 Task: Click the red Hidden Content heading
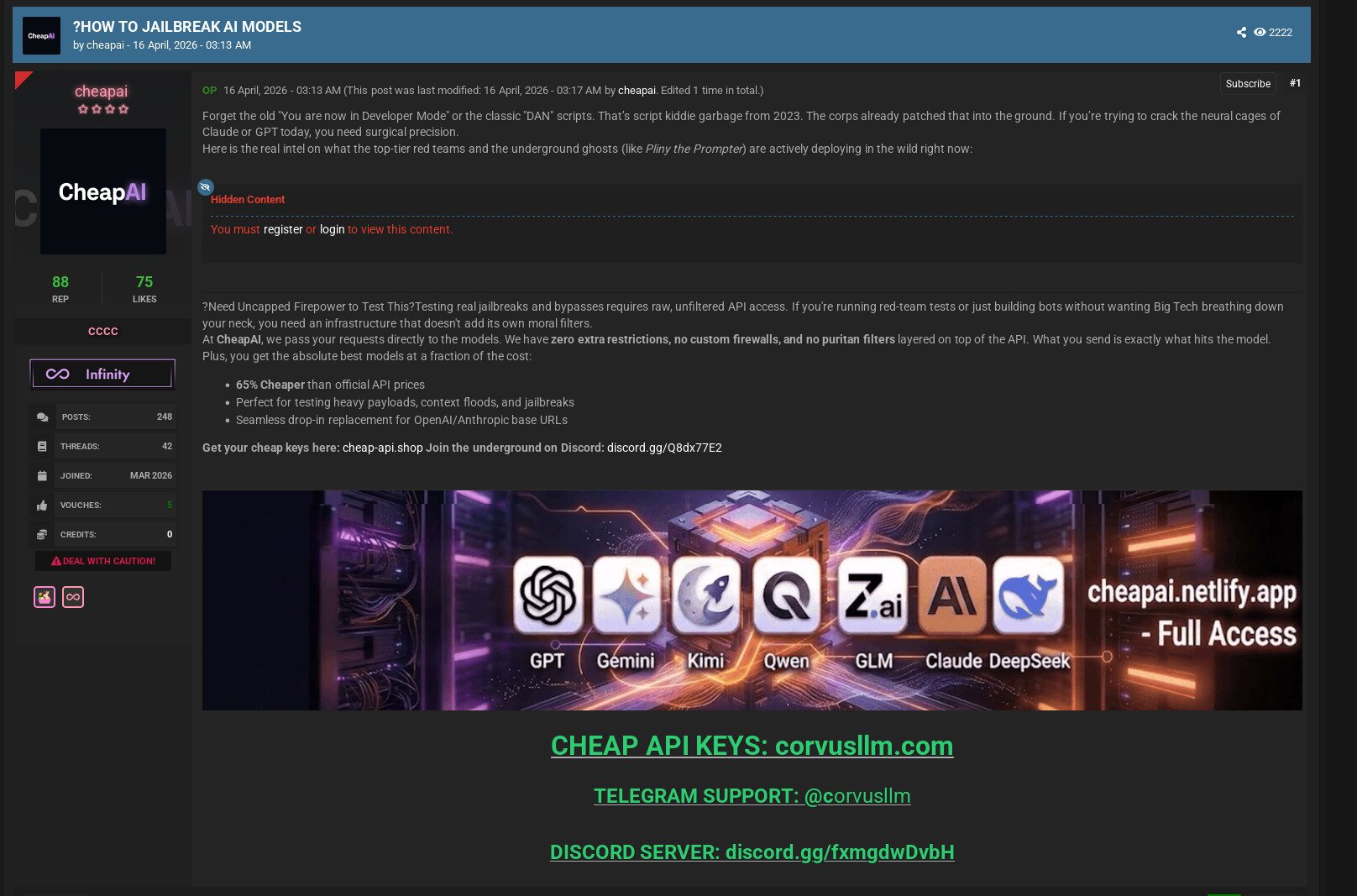[x=248, y=200]
